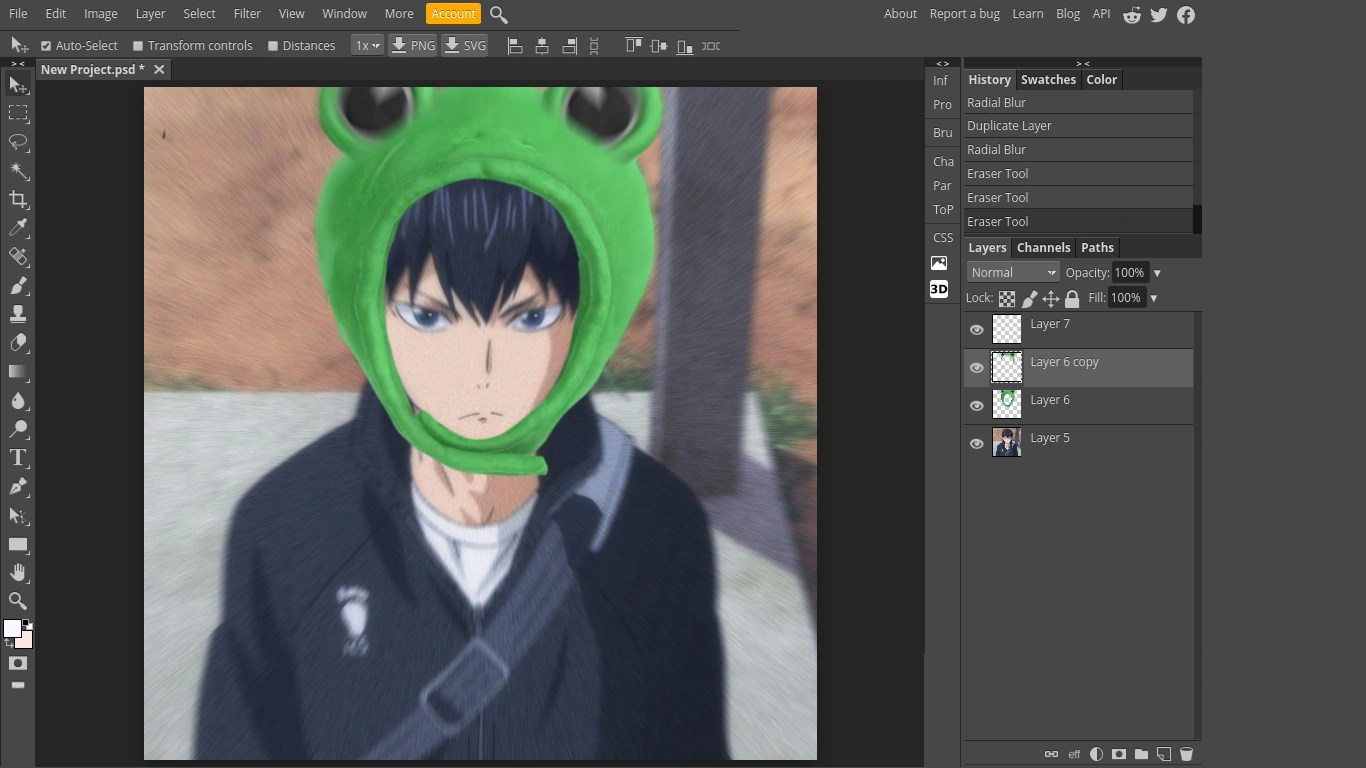Viewport: 1366px width, 768px height.
Task: Export as PNG button
Action: (x=413, y=46)
